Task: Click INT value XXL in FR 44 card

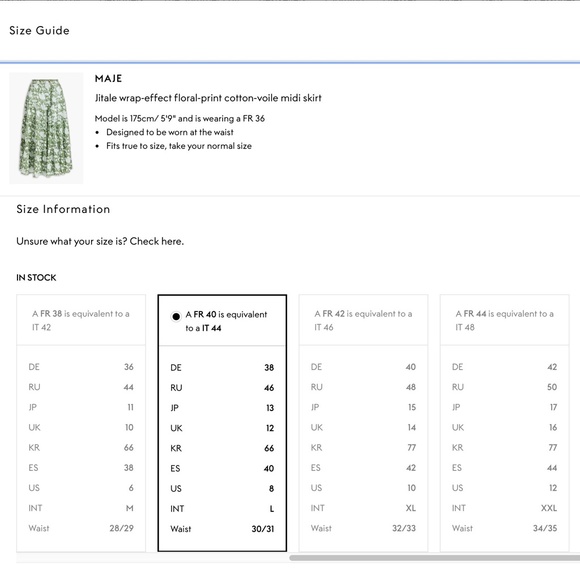Action: (x=549, y=508)
